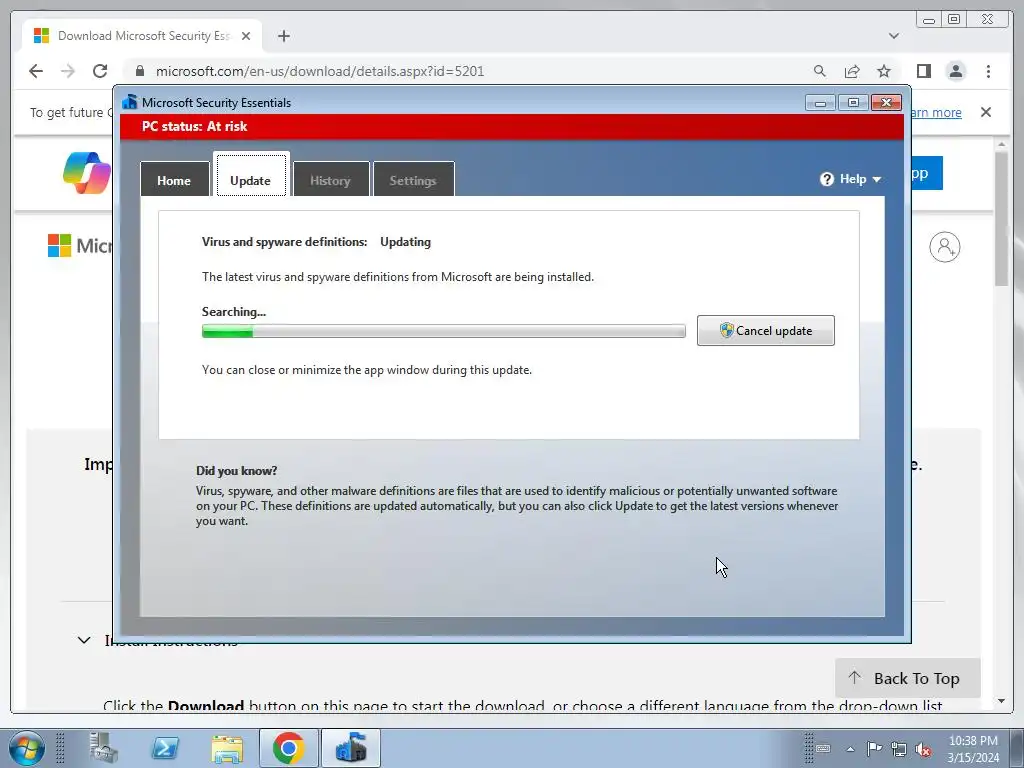
Task: Collapse the Install Instructions chevron
Action: coord(84,640)
